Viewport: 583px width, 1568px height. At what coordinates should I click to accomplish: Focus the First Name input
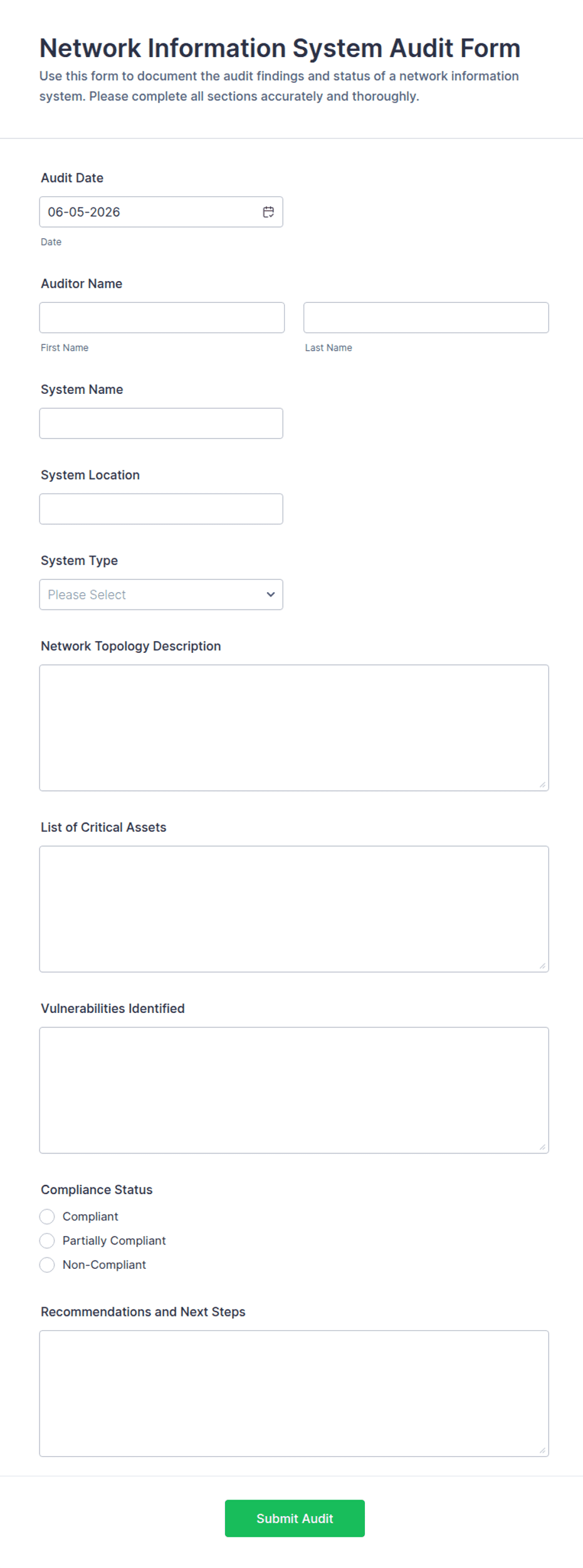[x=162, y=318]
